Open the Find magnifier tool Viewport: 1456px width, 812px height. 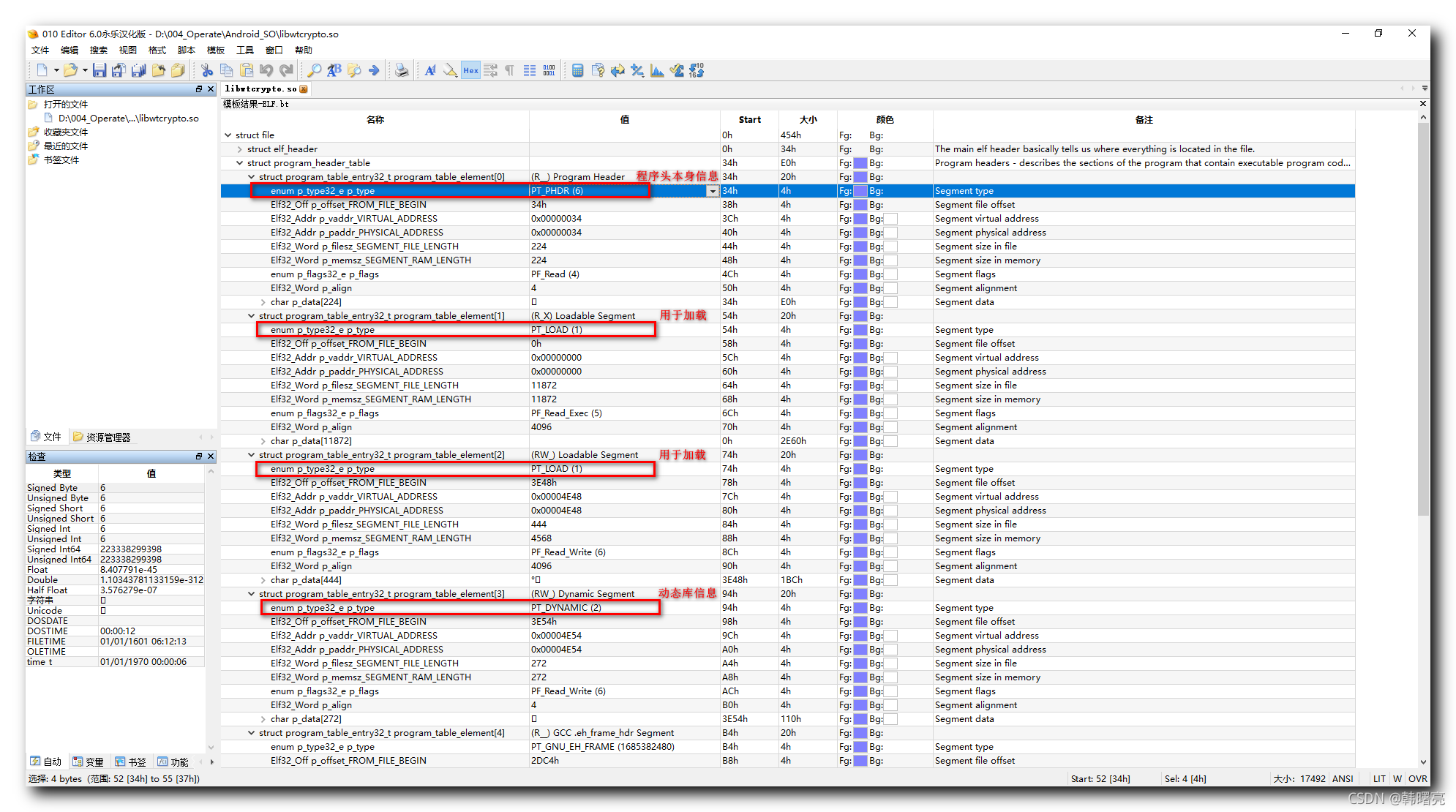[x=314, y=70]
